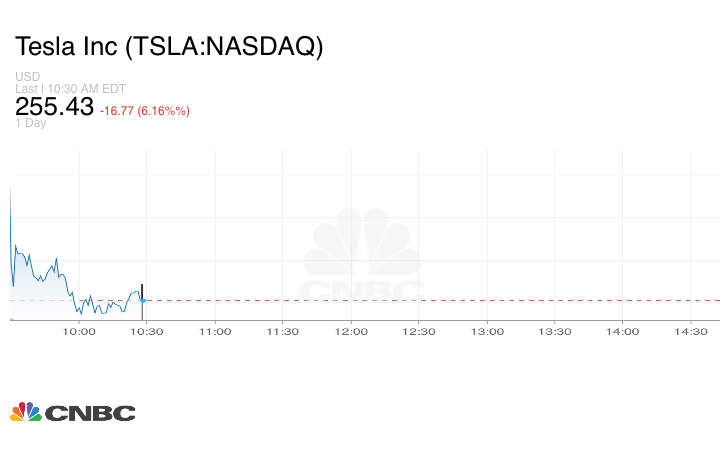Click the 13:30 time axis label
The width and height of the screenshot is (720, 450).
pos(555,331)
